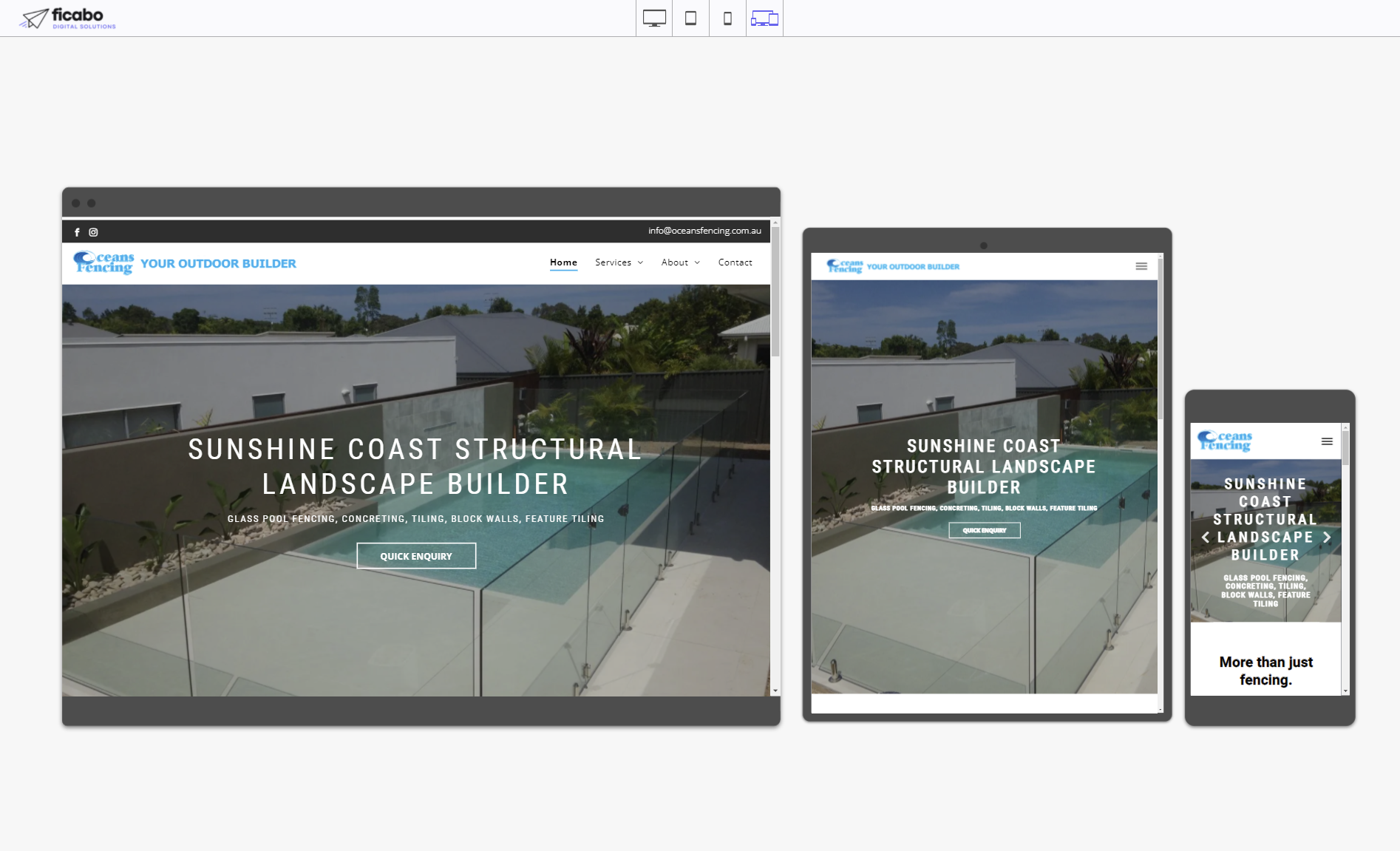Image resolution: width=1400 pixels, height=851 pixels.
Task: Click the "Glass Pool Fencing" subtitle in tablet preview
Action: [984, 508]
